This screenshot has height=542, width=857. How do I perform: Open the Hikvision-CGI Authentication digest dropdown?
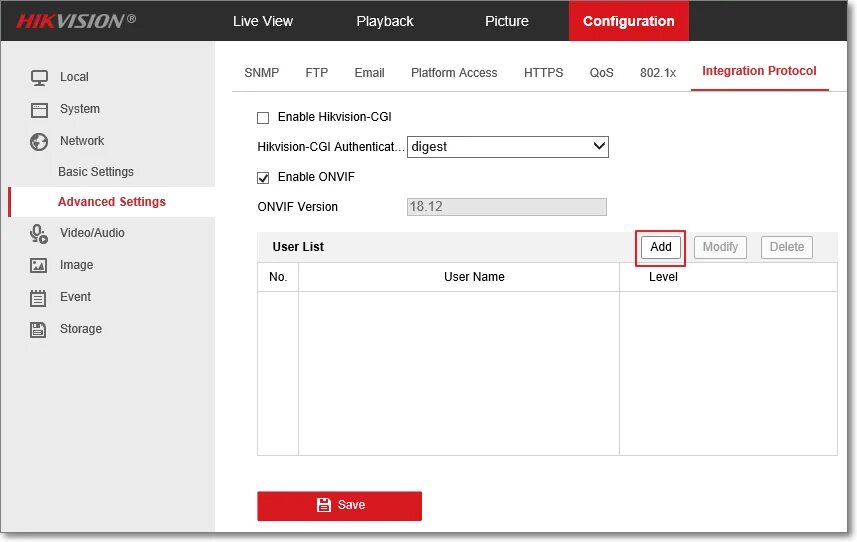pyautogui.click(x=508, y=146)
